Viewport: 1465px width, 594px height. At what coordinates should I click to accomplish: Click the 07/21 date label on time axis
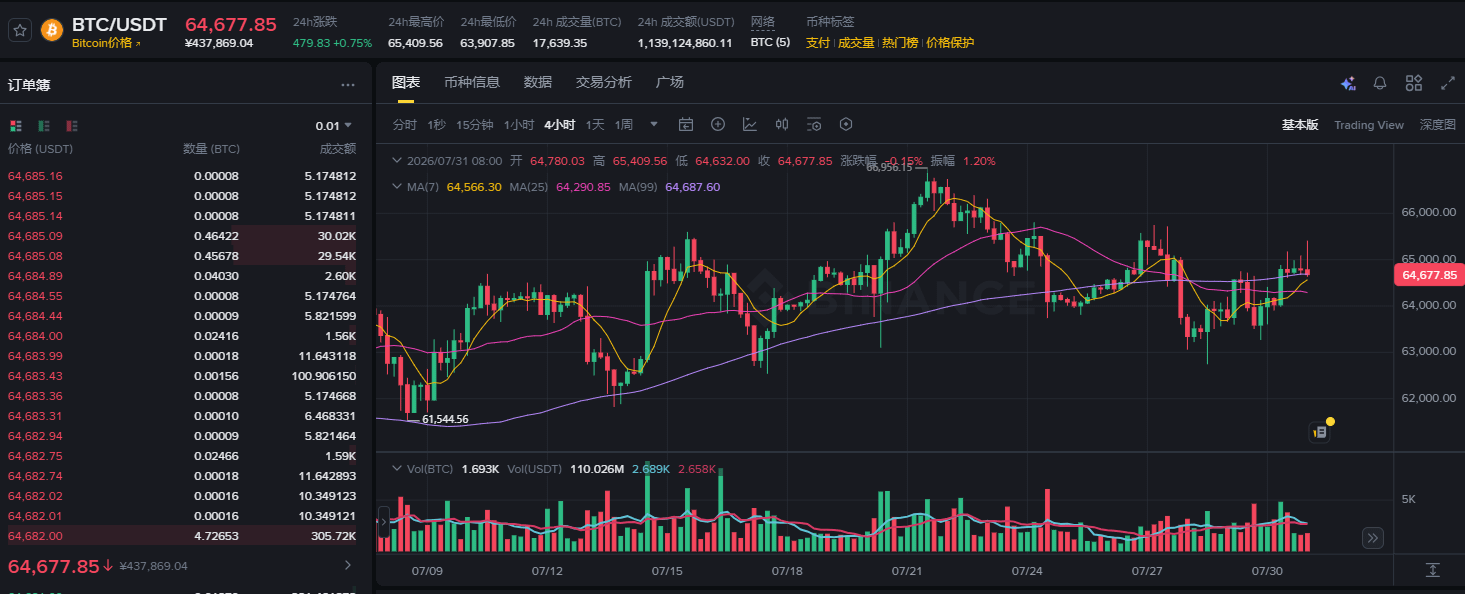click(907, 571)
